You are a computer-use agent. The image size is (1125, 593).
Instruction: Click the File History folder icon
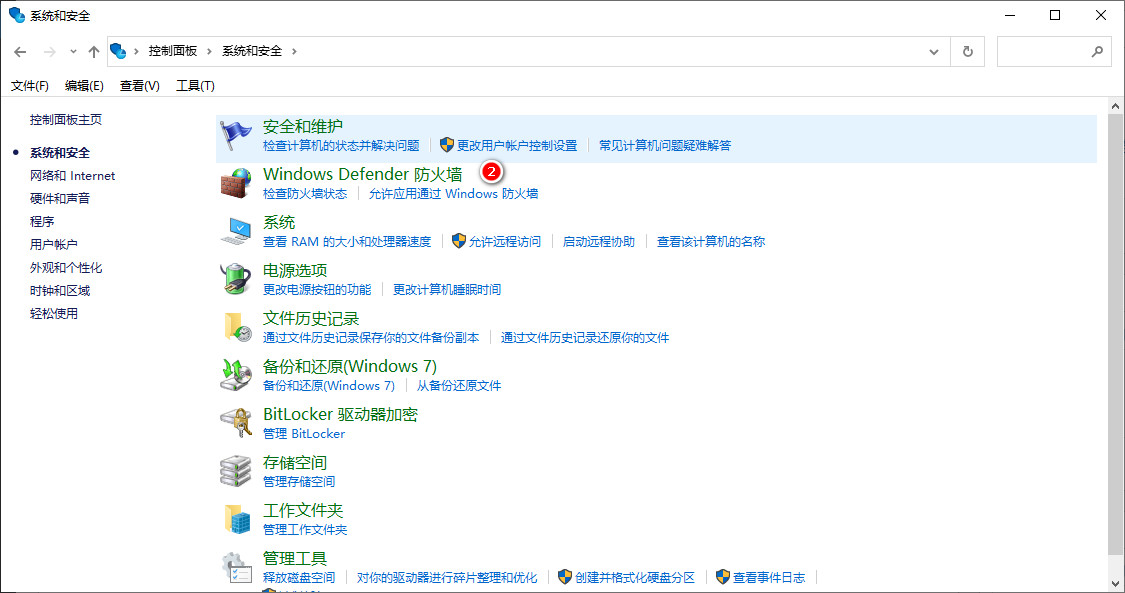tap(236, 326)
